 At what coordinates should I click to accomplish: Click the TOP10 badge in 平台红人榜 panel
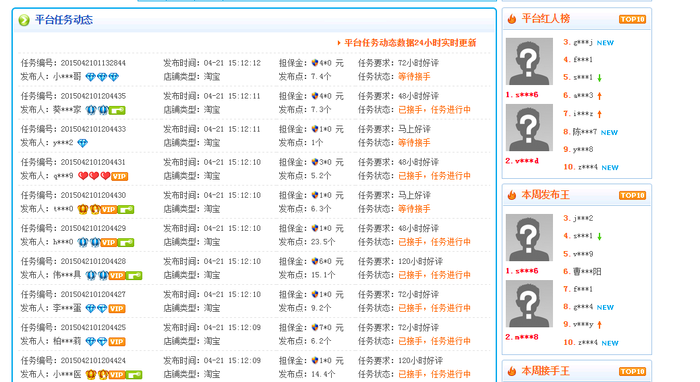pyautogui.click(x=632, y=19)
